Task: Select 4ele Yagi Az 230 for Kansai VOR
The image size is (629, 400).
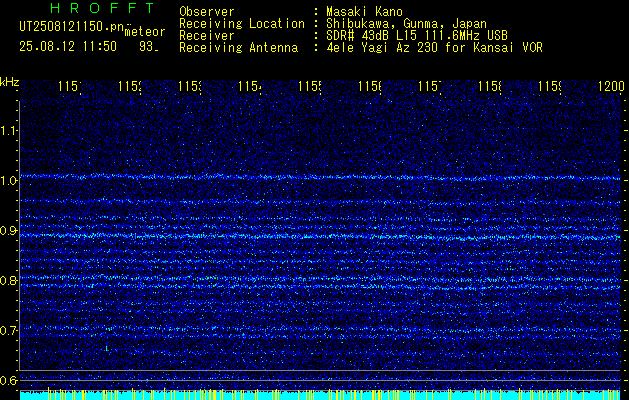Action: point(434,48)
